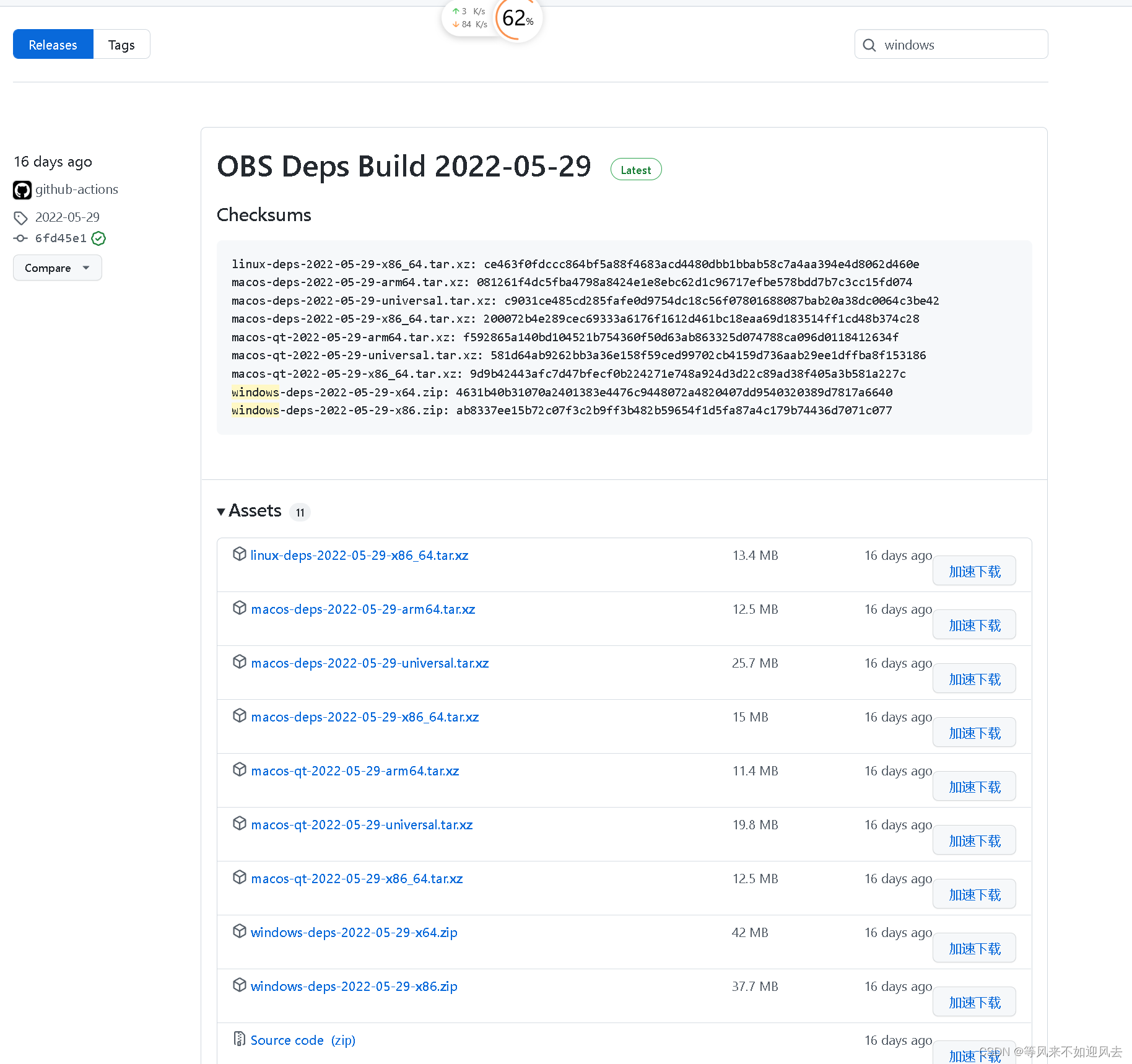Viewport: 1132px width, 1064px height.
Task: Click the 62% speed progress circle
Action: [518, 19]
